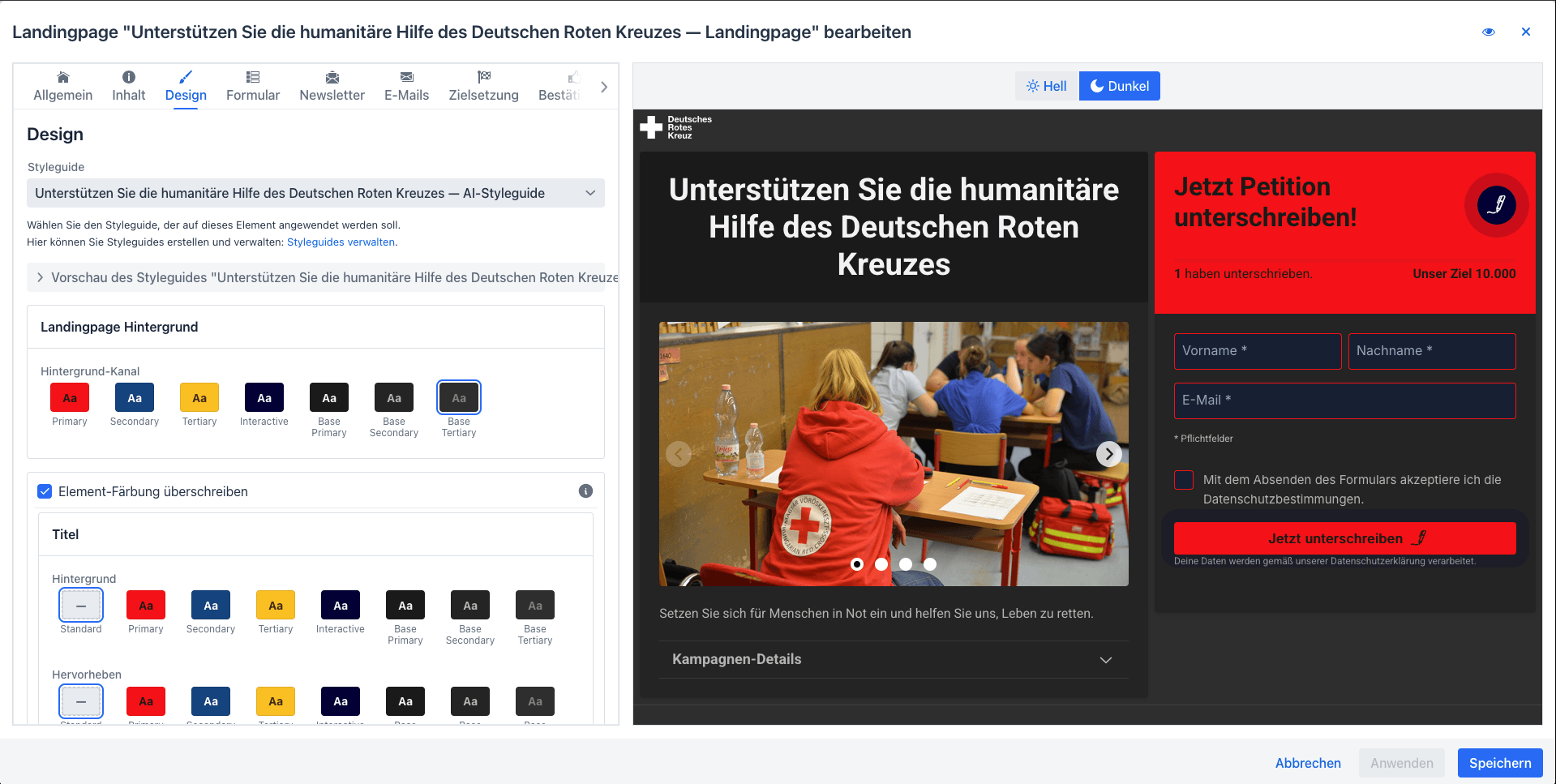The width and height of the screenshot is (1556, 784).
Task: Show previous carousel image
Action: coord(679,454)
